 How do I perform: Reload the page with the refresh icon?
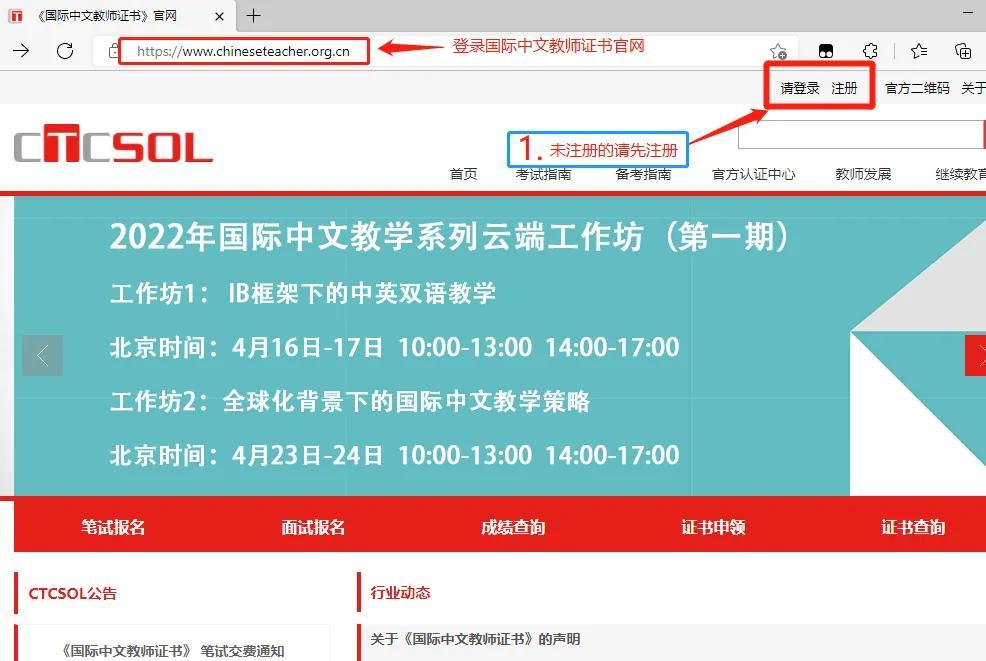click(65, 50)
